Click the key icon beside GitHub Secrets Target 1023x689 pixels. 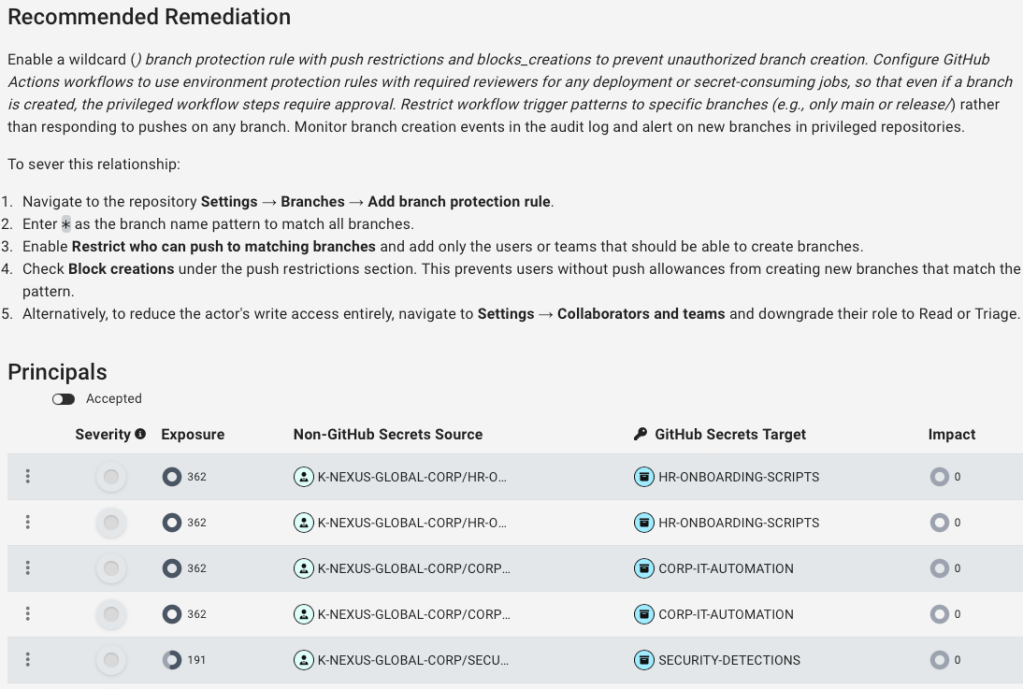(641, 435)
